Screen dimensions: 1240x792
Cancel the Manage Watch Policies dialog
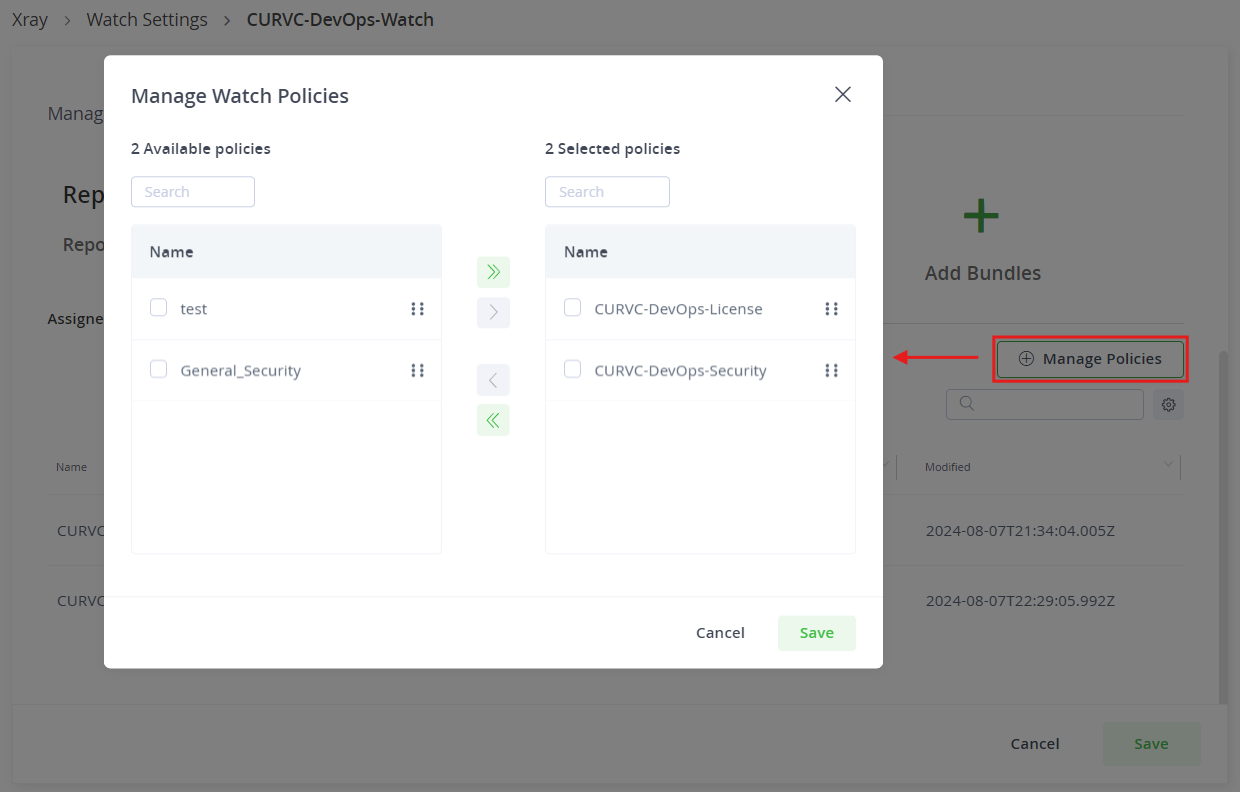[x=720, y=633]
